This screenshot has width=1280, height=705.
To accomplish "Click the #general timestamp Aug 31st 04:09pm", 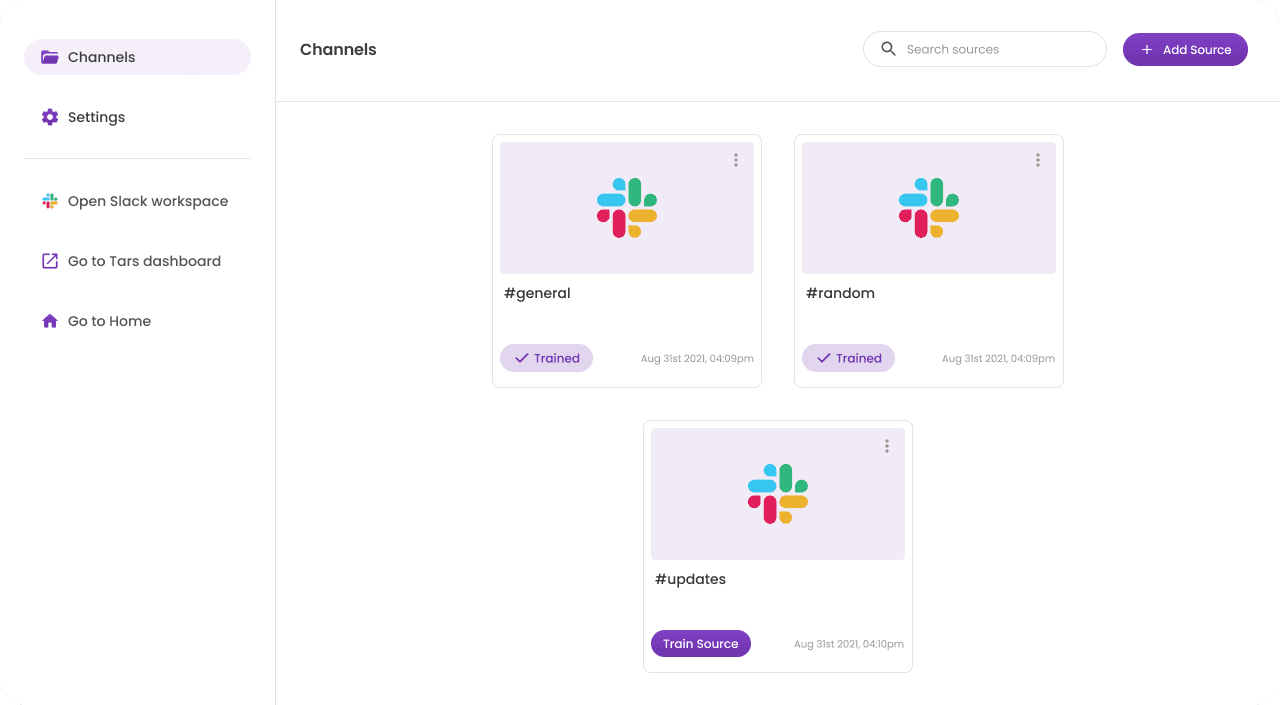I will click(697, 358).
